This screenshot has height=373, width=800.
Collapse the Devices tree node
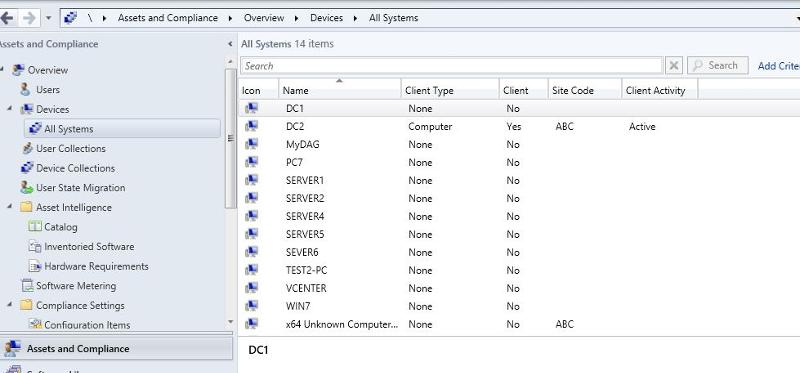pyautogui.click(x=10, y=109)
